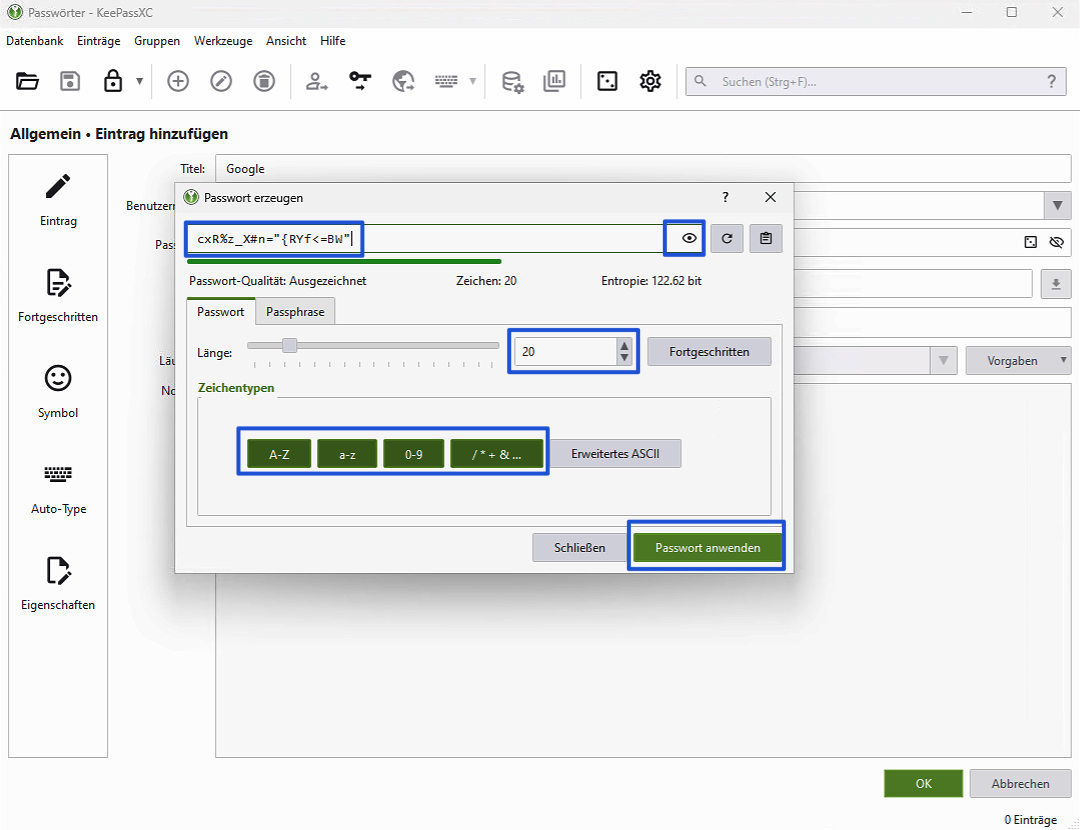Click the open database folder icon
Screen dimensions: 1080x830
coord(27,82)
